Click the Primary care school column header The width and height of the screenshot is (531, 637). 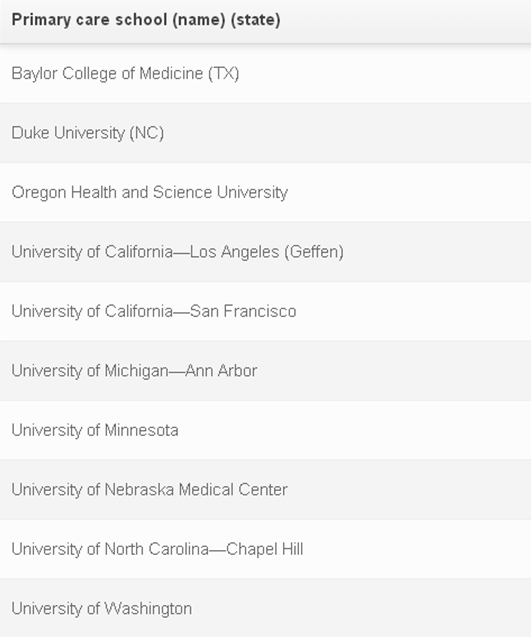tap(265, 20)
